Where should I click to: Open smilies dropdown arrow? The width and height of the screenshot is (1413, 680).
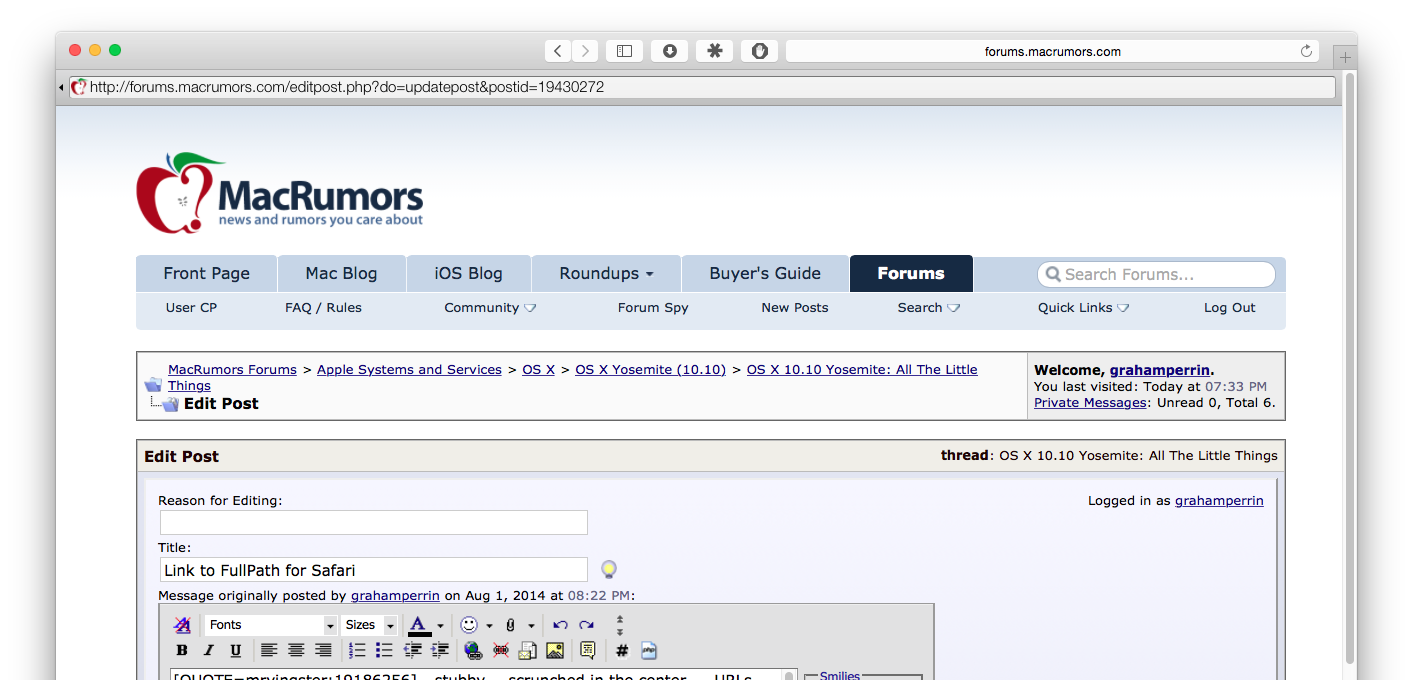[x=489, y=626]
